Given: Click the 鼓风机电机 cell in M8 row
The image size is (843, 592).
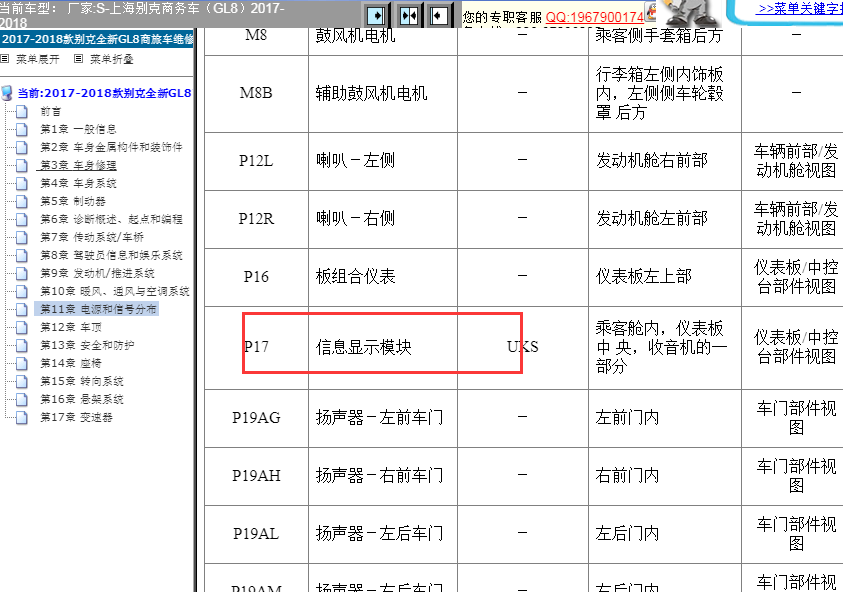Looking at the screenshot, I should 383,40.
